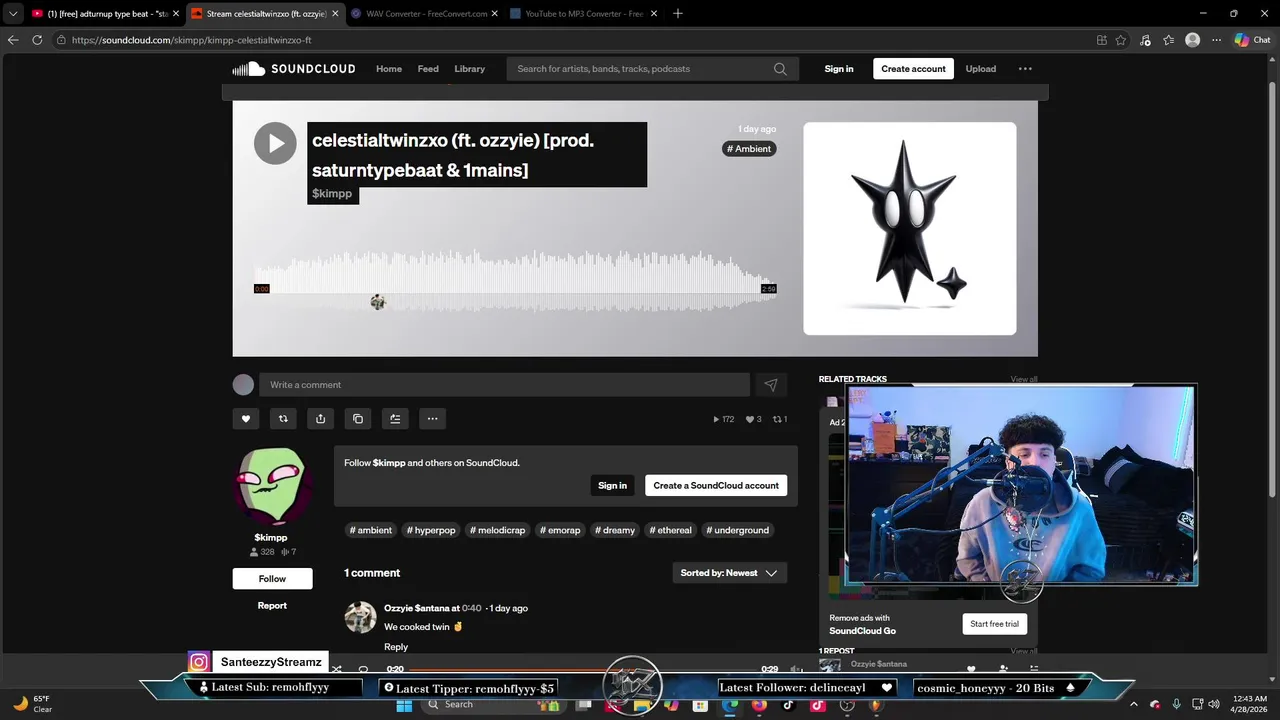This screenshot has height=720, width=1280.
Task: Click the bottom player progress bar
Action: point(582,669)
